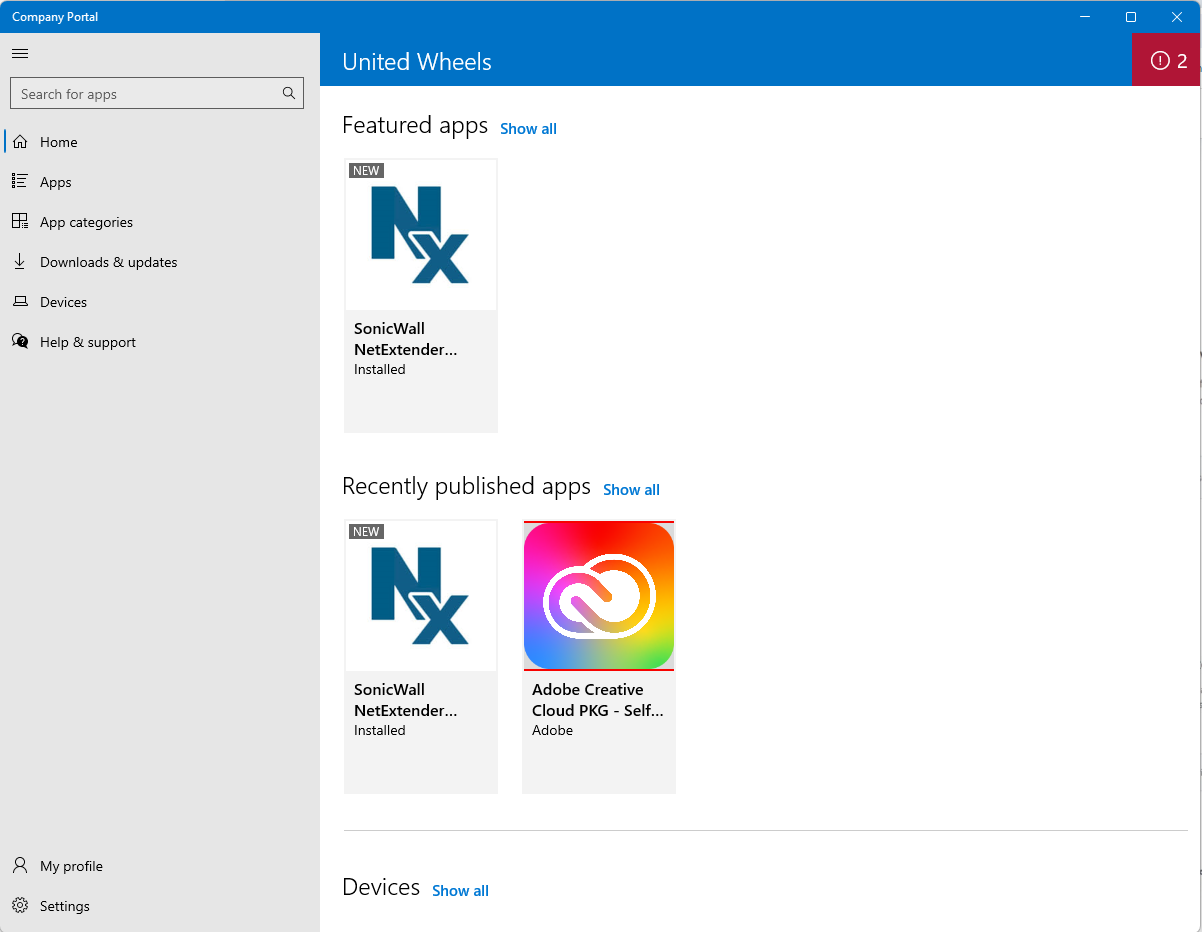Show all Devices
Viewport: 1202px width, 932px height.
(x=460, y=890)
